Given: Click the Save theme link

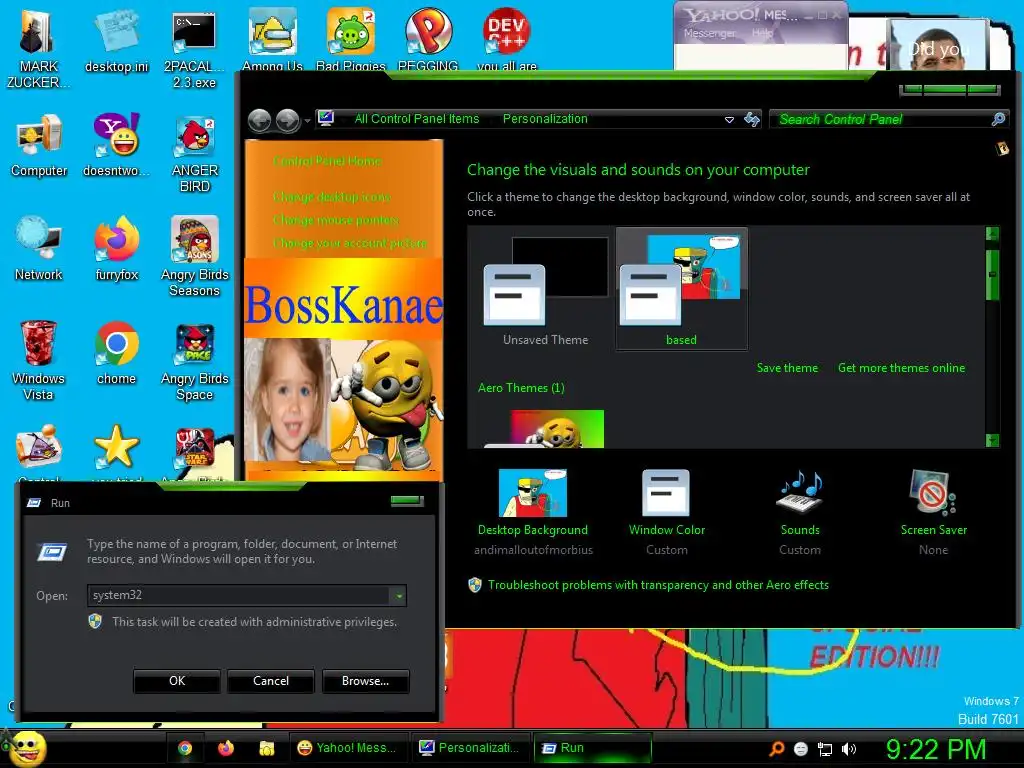Looking at the screenshot, I should (787, 368).
